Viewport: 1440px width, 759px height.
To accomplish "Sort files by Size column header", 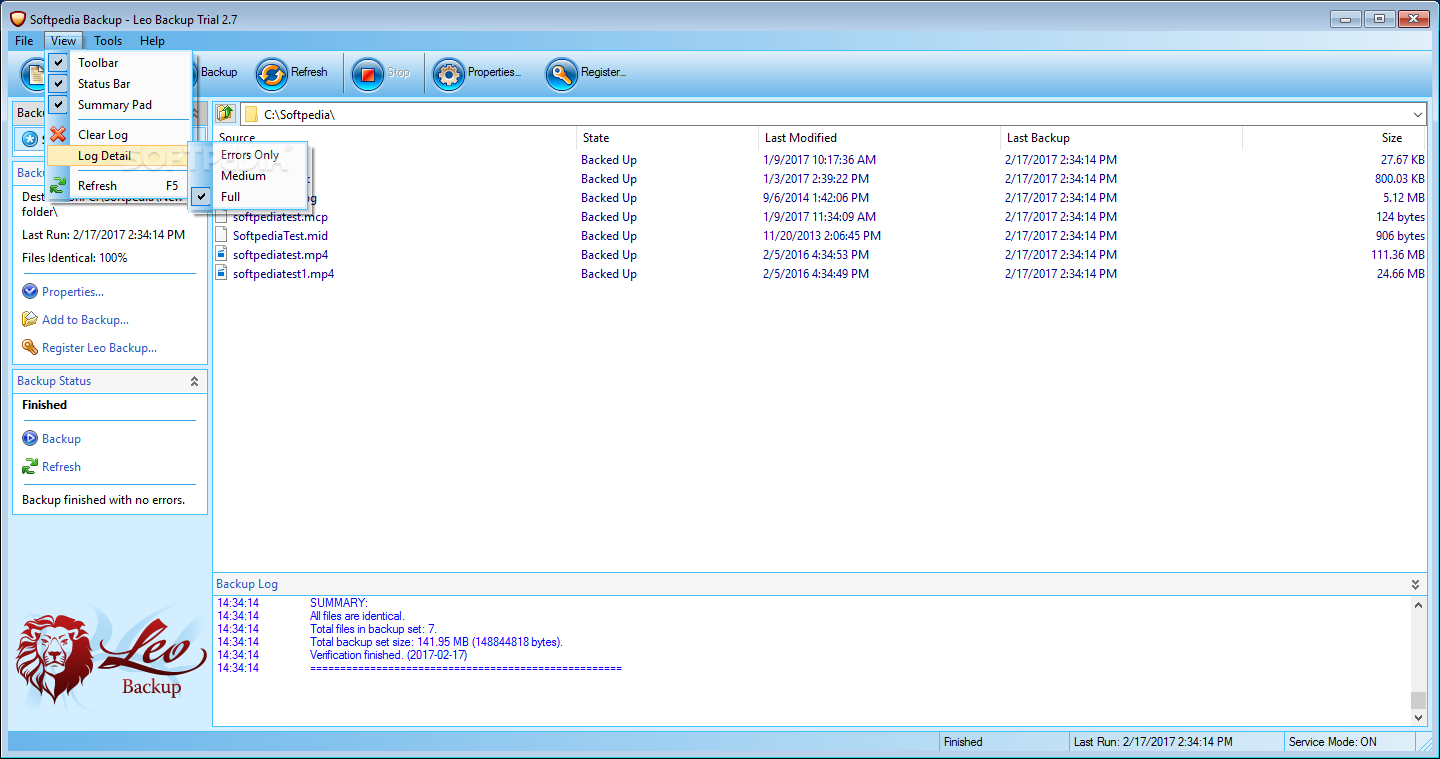I will [1334, 138].
